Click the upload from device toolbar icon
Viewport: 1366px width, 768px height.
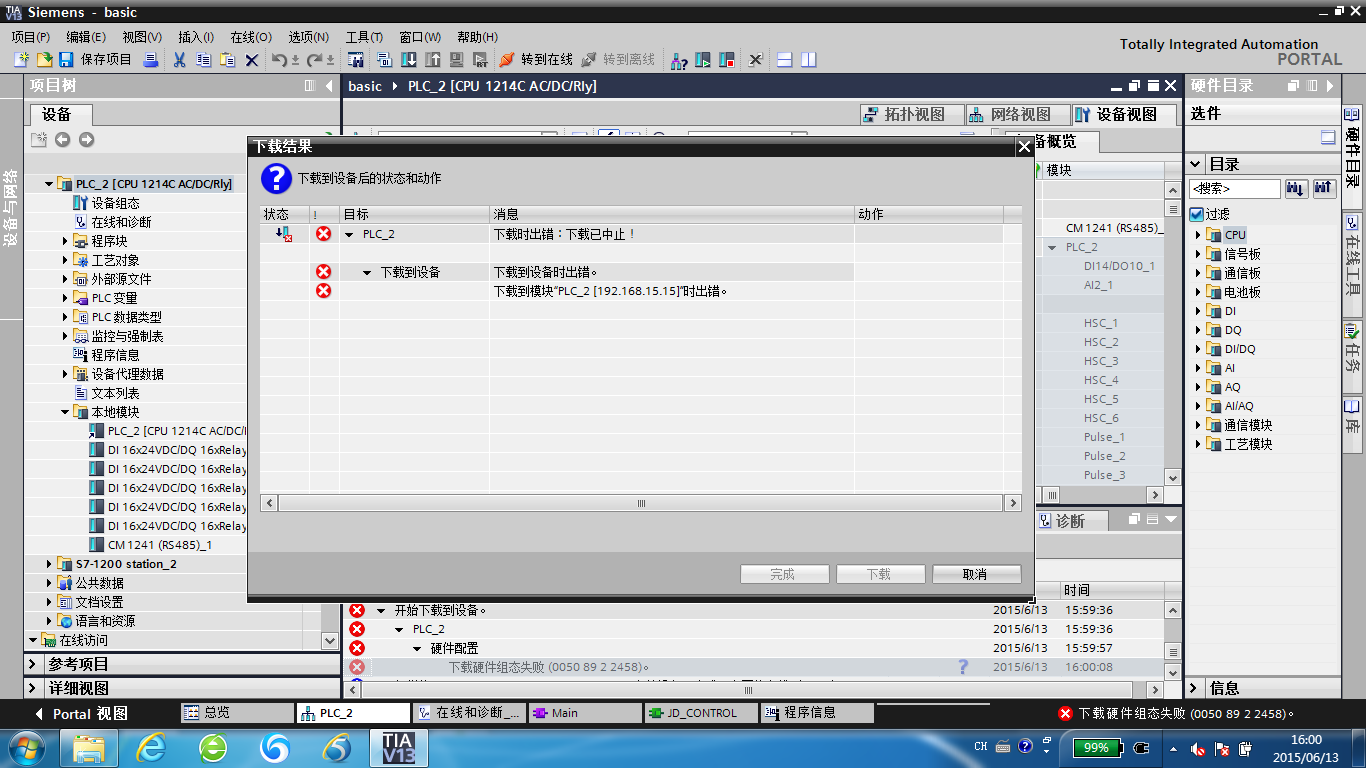(433, 60)
